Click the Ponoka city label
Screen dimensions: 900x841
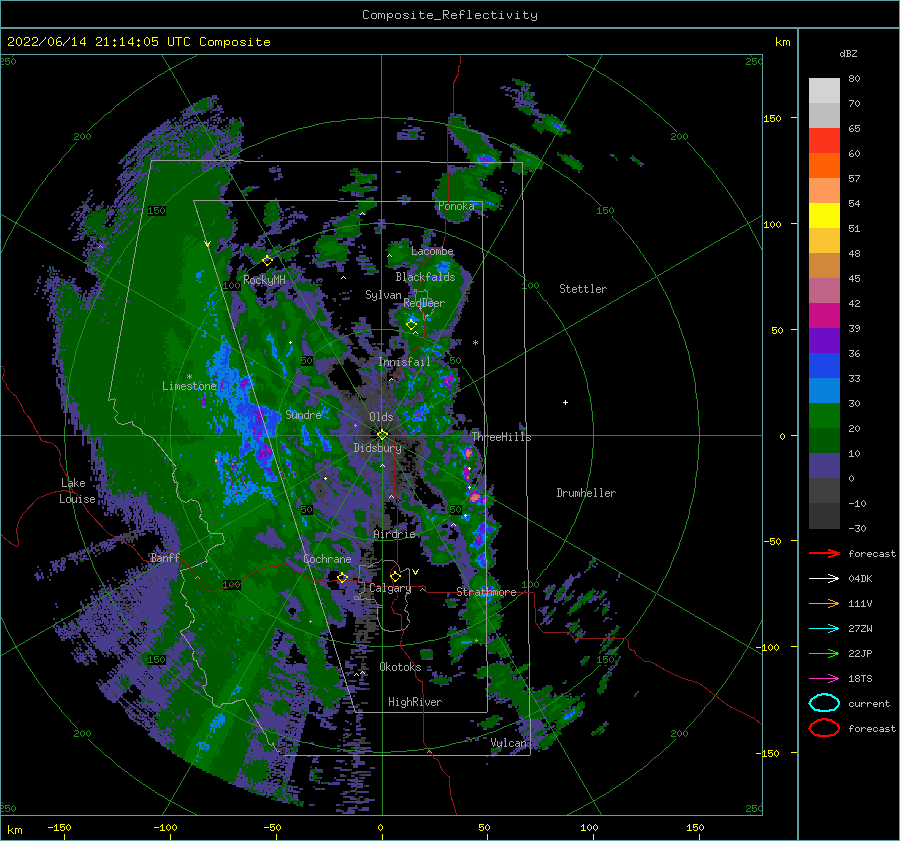point(456,206)
